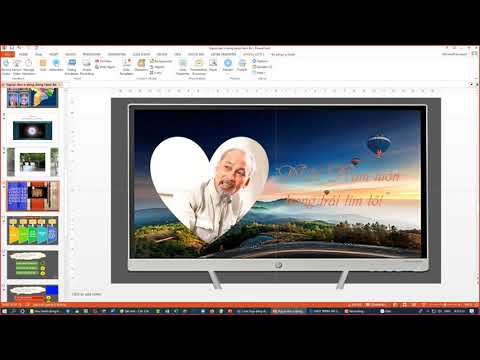
Task: Switch to Reading view
Action: 413,305
